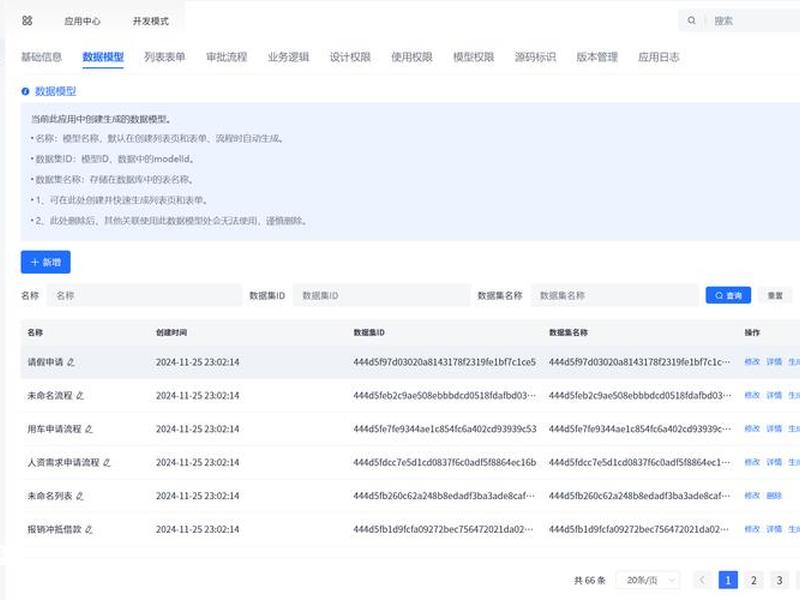Click the 数据集ID column header
This screenshot has width=800, height=600.
point(369,333)
